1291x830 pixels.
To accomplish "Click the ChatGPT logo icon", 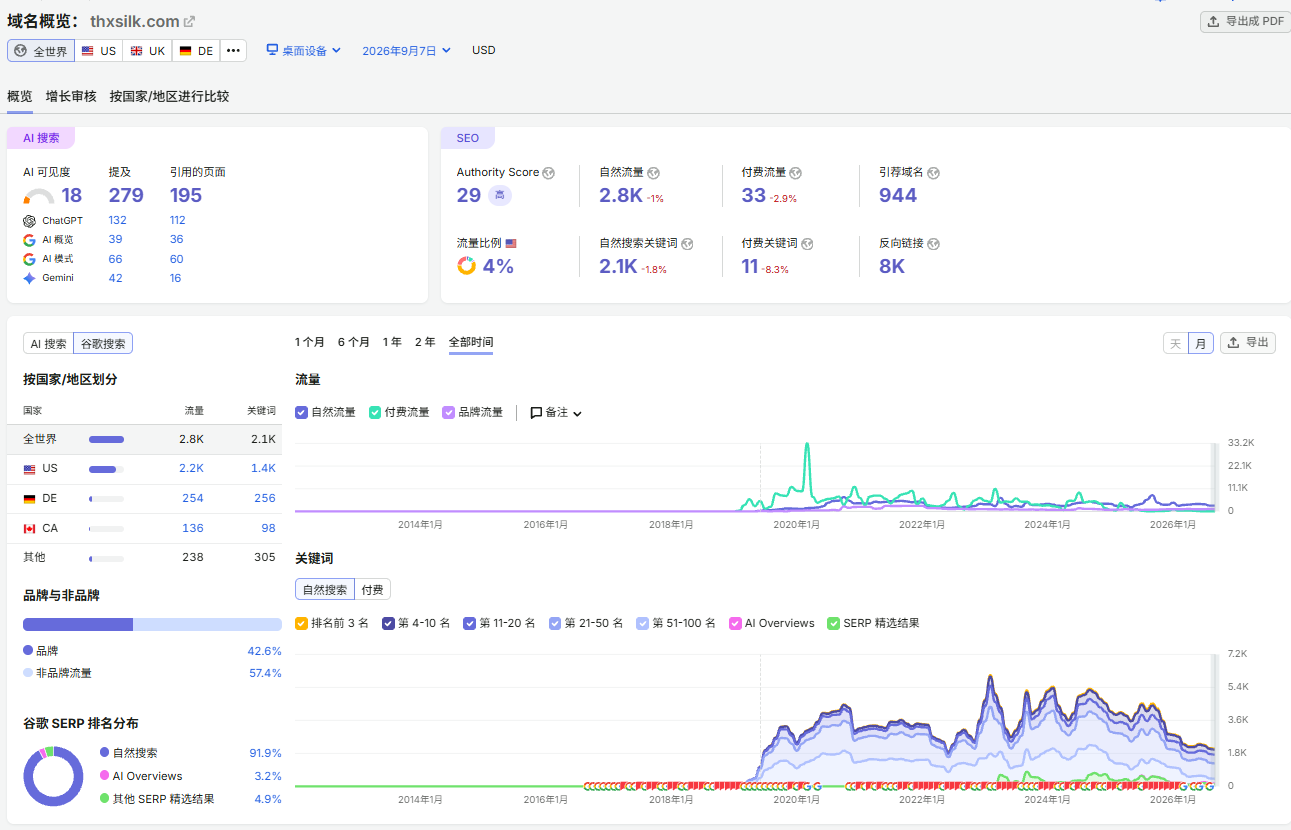I will click(29, 220).
